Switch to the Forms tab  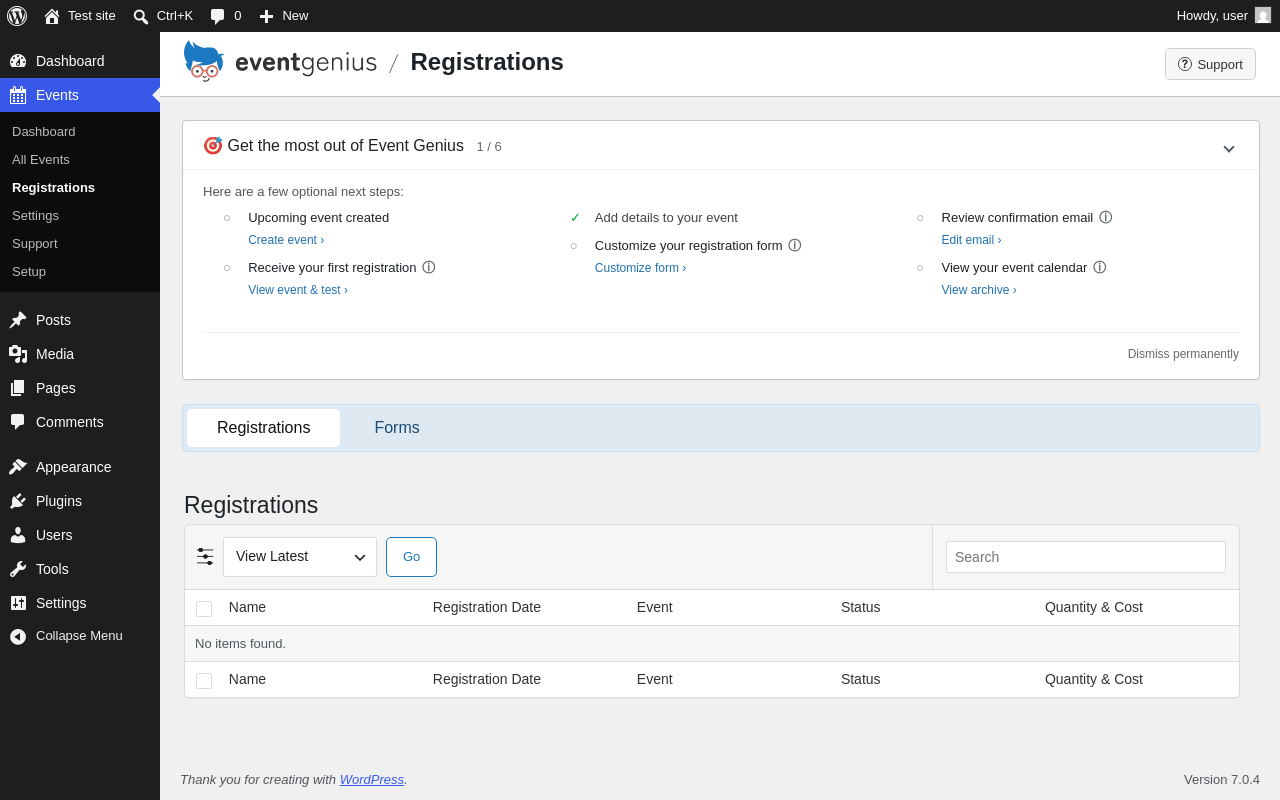coord(397,428)
